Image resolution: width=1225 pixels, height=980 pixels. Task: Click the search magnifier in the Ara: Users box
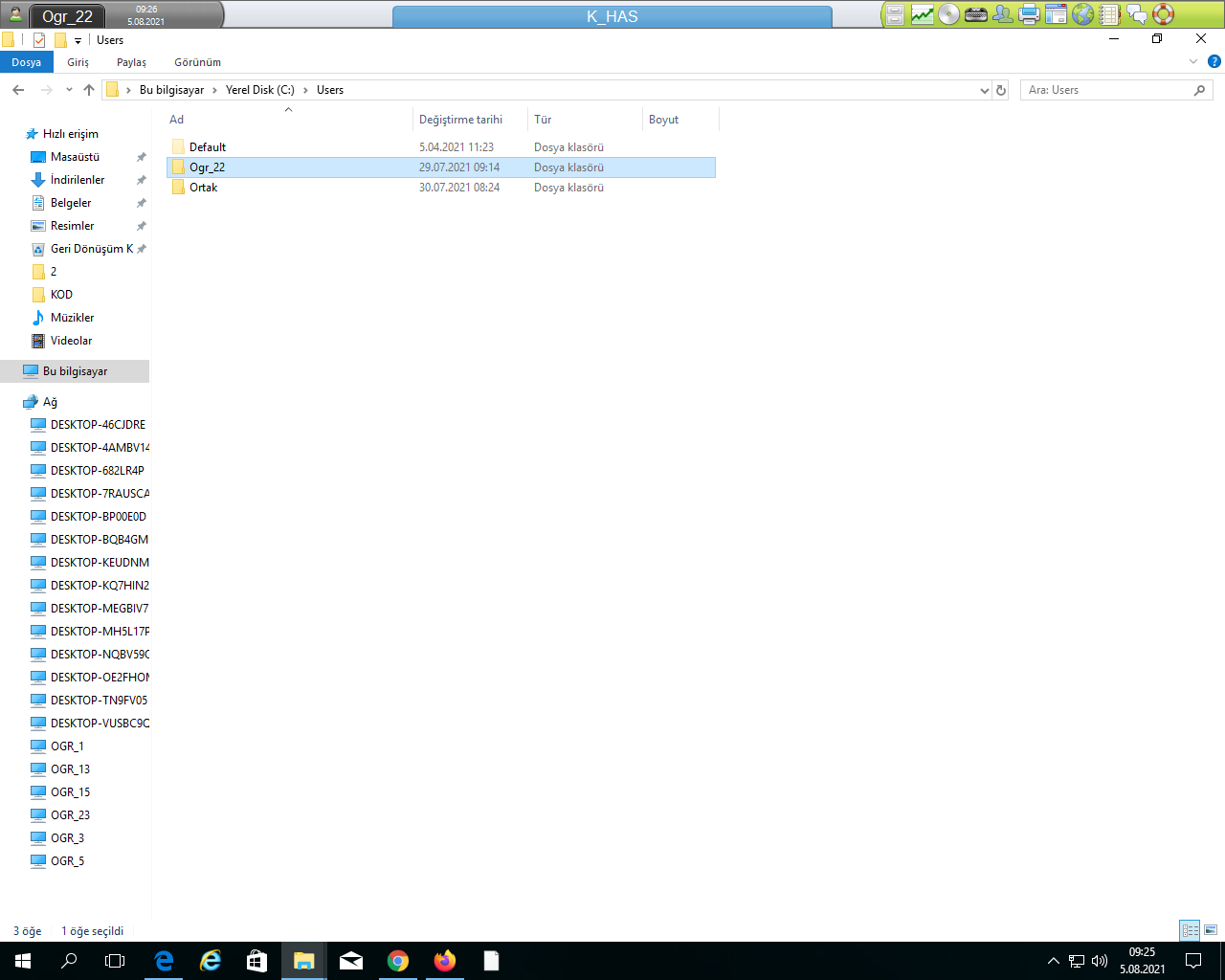1200,90
